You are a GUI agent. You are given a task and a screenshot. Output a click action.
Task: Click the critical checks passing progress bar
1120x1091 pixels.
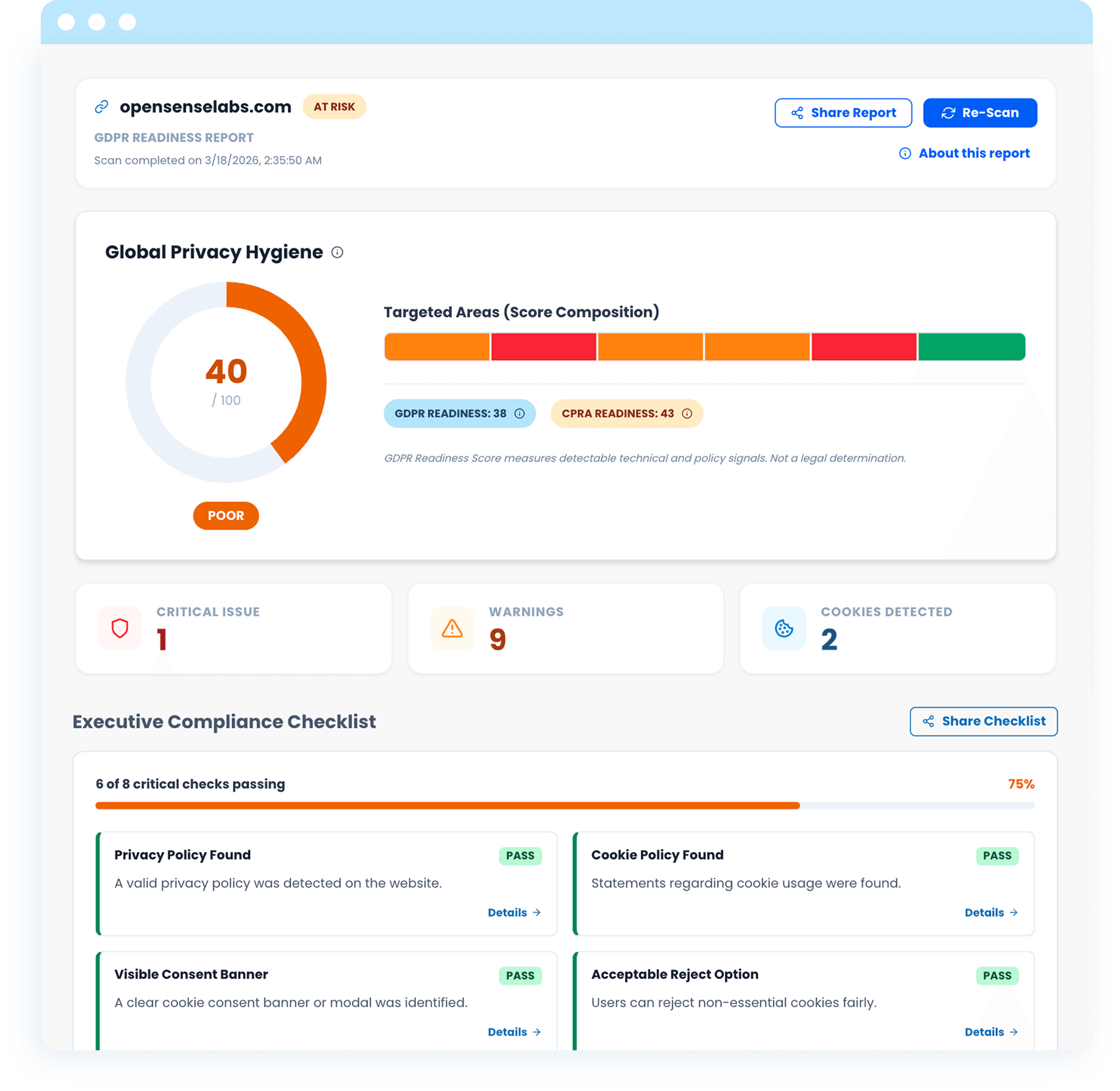tap(565, 806)
